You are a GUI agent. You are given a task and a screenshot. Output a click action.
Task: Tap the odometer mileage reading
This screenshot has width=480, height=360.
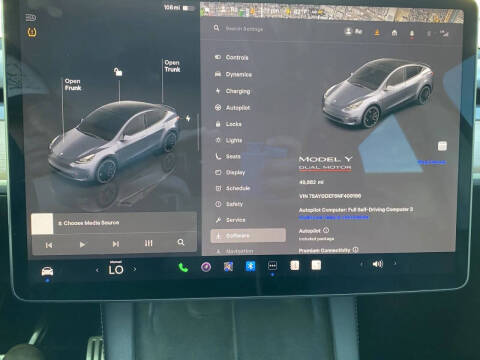(311, 182)
